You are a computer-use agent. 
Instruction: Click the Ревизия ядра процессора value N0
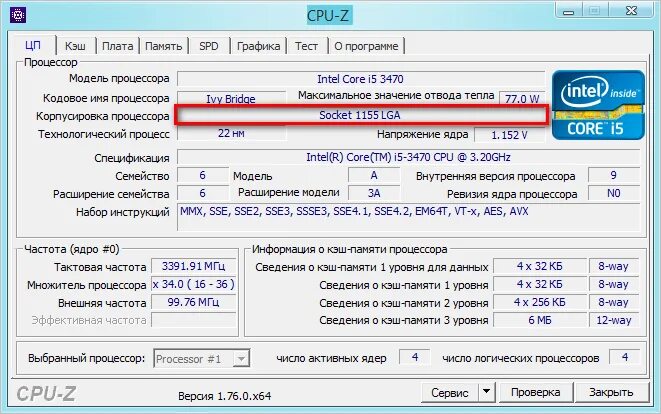coord(614,193)
